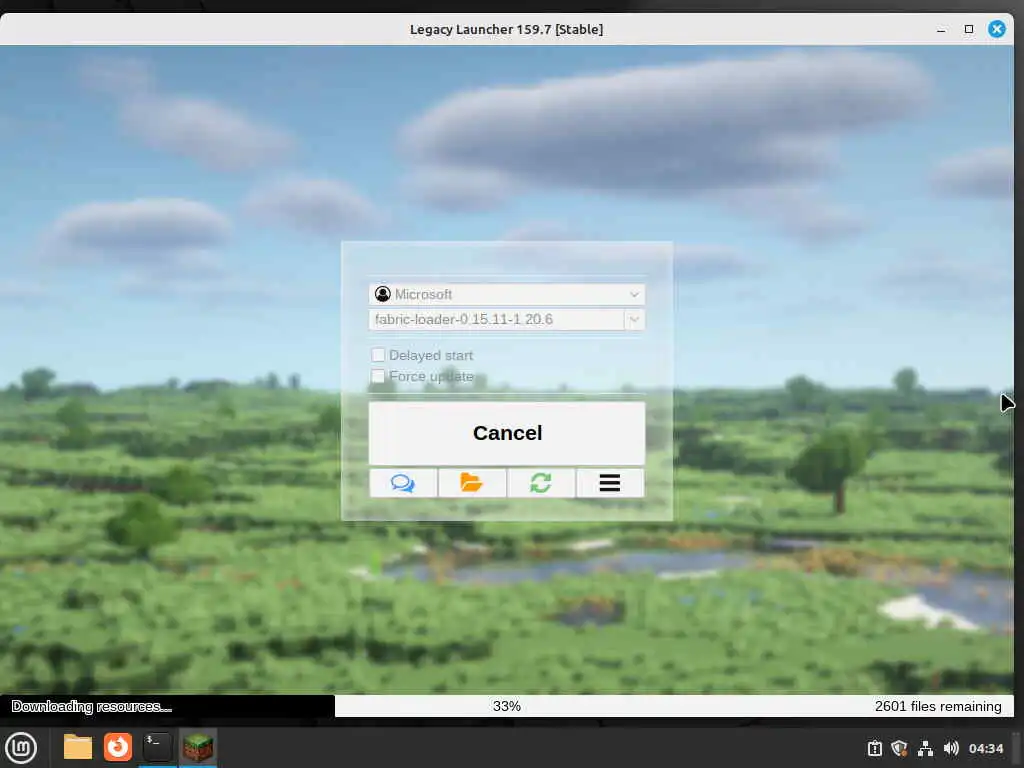The image size is (1024, 768).
Task: Enable the Delayed start checkbox
Action: [x=378, y=355]
